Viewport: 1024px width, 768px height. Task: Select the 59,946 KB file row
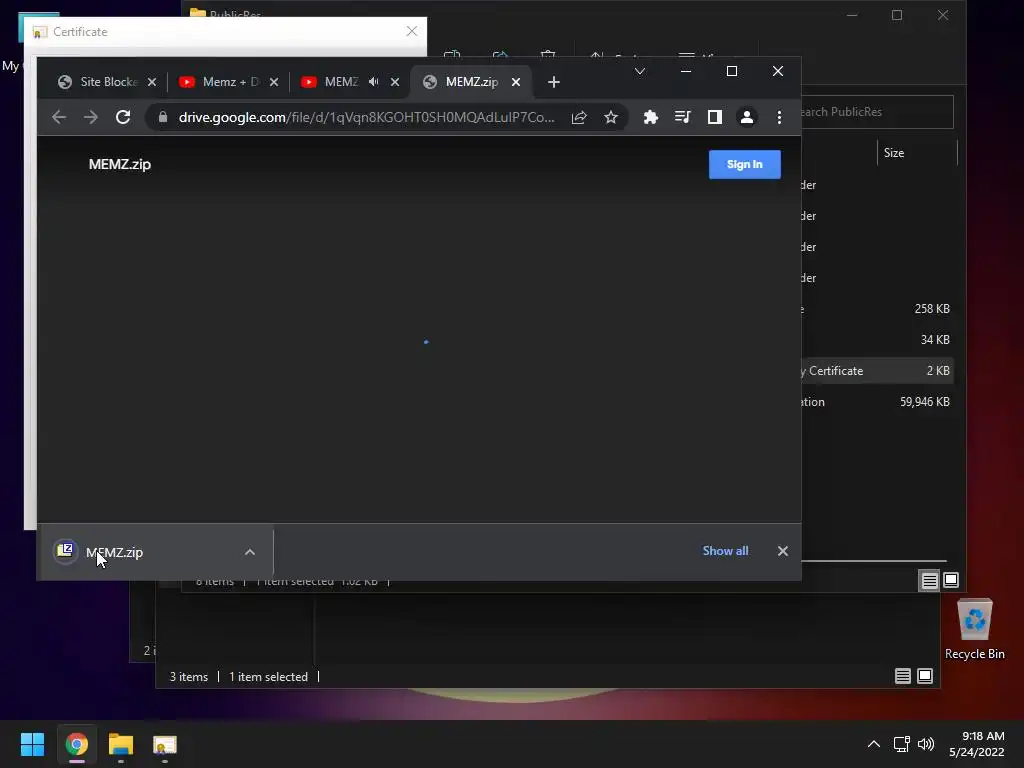(877, 402)
